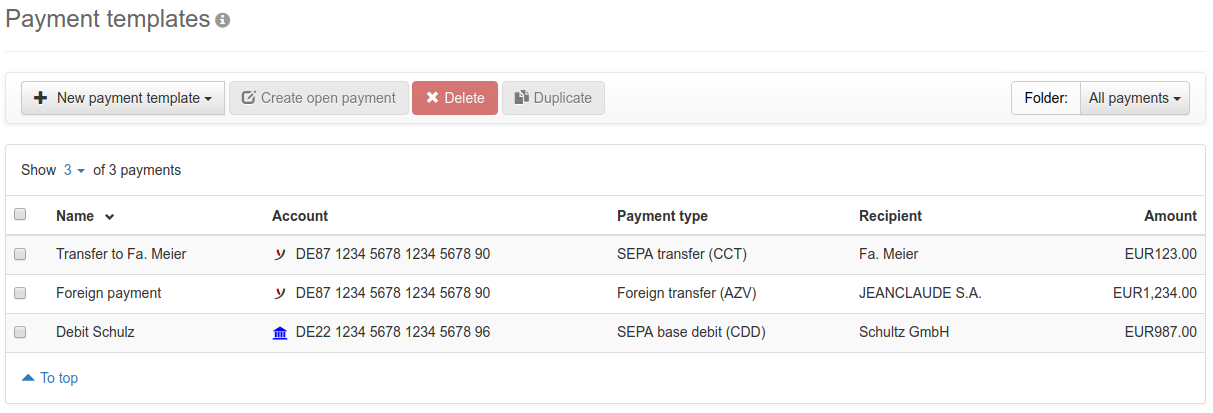Click amount EUR123.00
This screenshot has height=413, width=1213.
[x=1161, y=254]
